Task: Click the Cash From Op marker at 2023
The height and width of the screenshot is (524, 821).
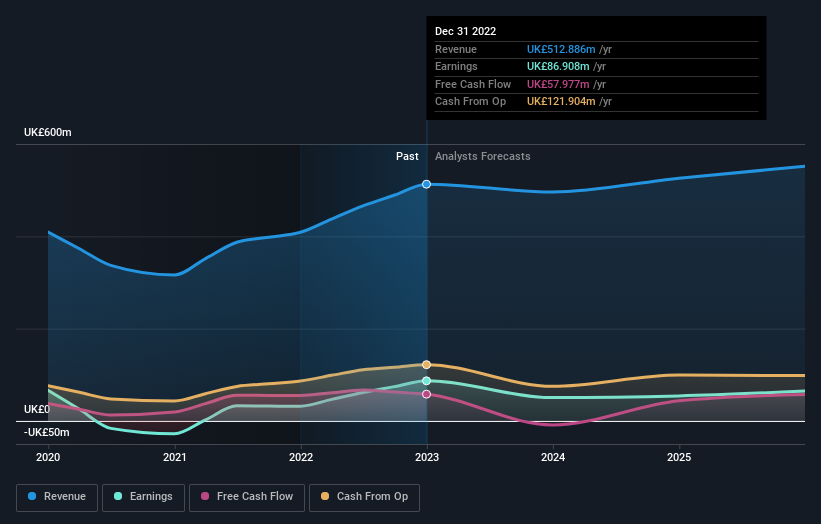Action: [x=427, y=364]
